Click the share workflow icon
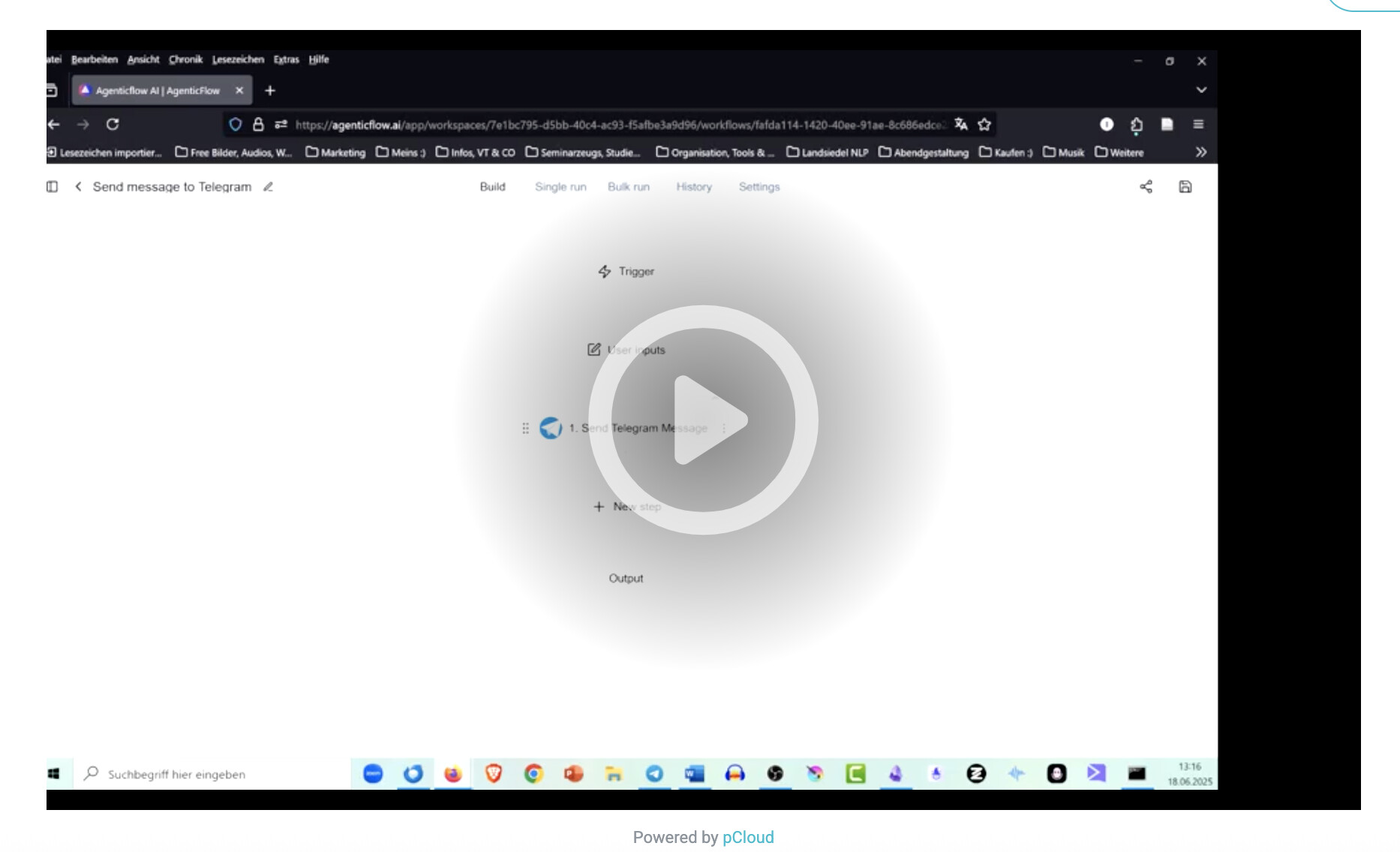Viewport: 1400px width, 852px height. (1146, 187)
